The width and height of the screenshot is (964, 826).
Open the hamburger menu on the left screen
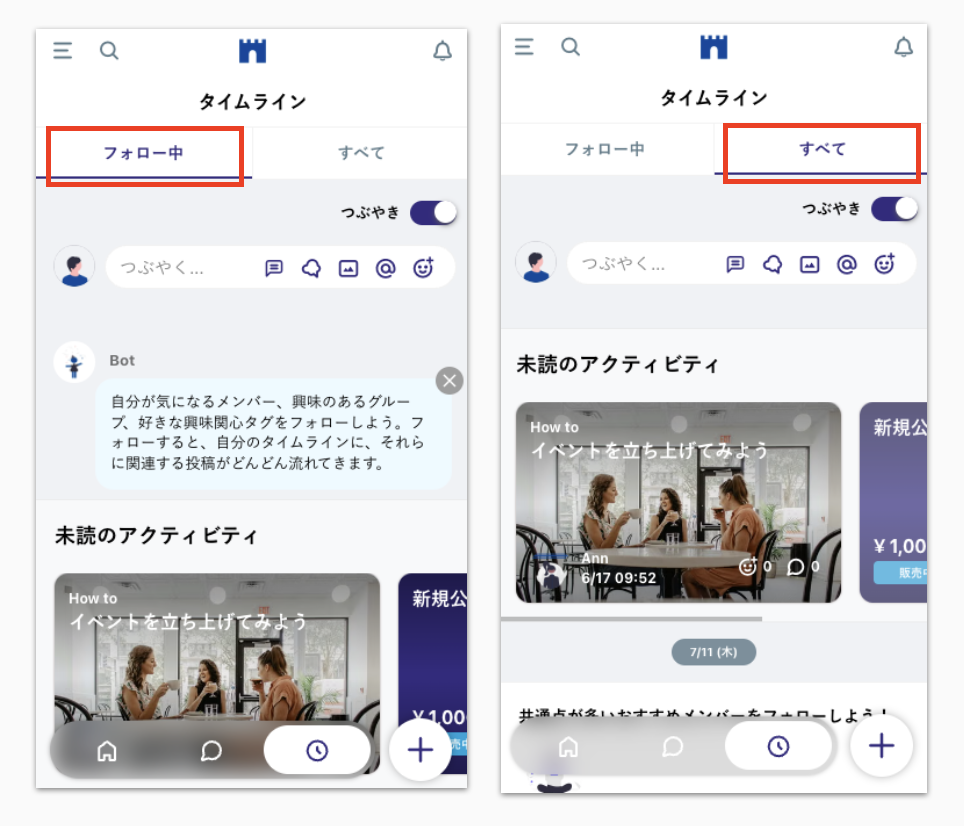pyautogui.click(x=63, y=51)
